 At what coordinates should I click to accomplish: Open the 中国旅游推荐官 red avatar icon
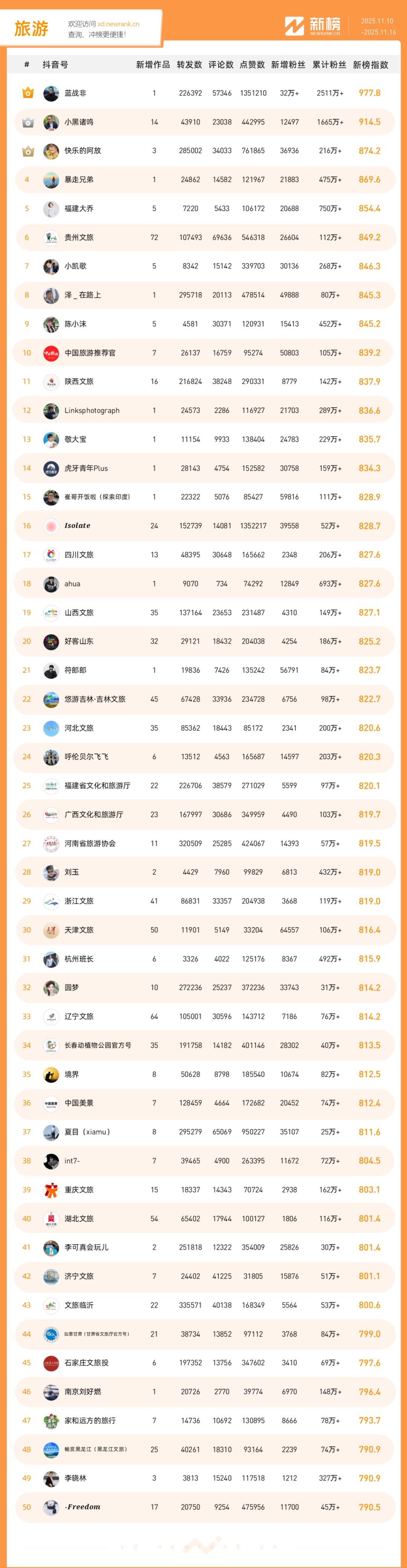(51, 353)
